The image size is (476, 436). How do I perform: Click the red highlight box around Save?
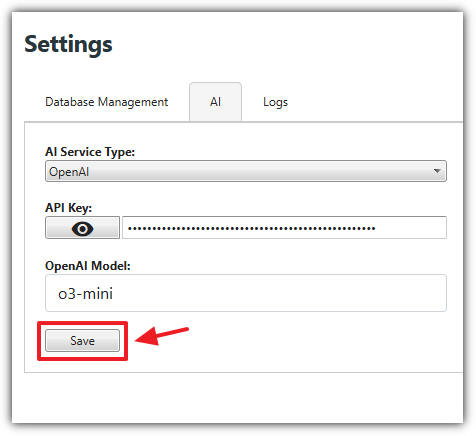(x=82, y=341)
